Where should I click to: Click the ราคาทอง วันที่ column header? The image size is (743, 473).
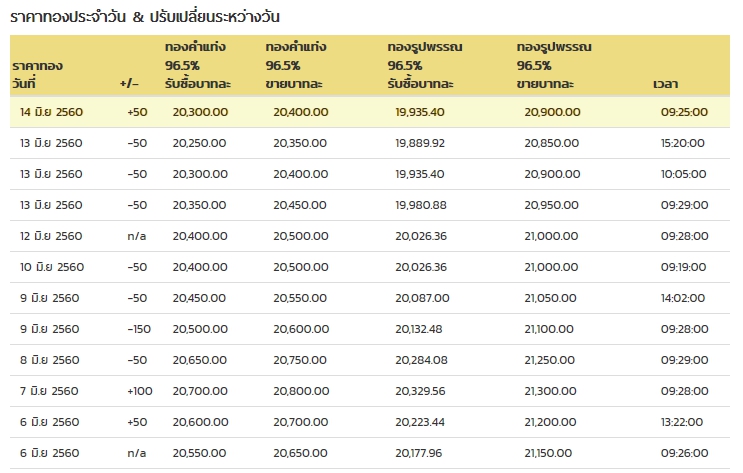point(37,74)
